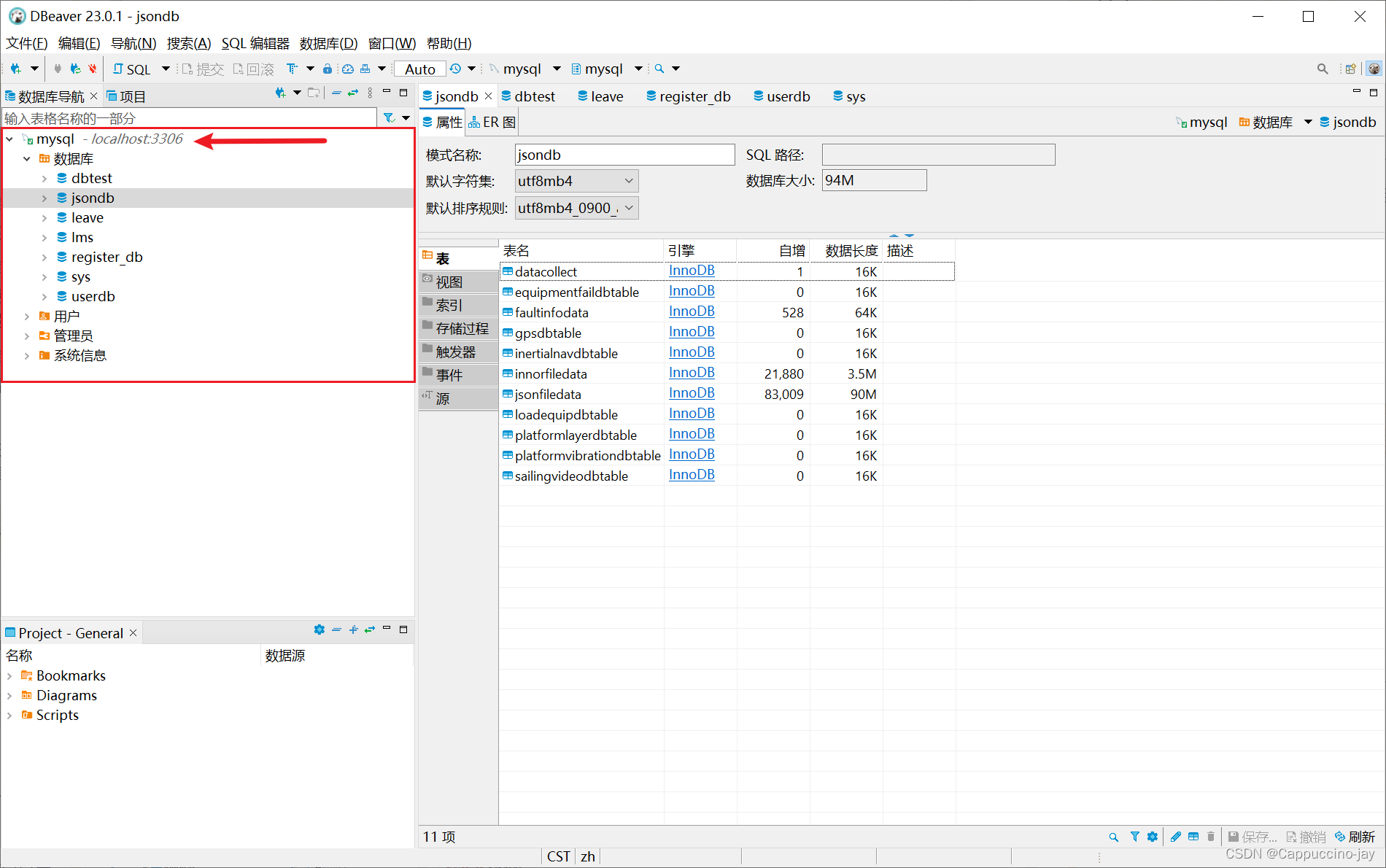Toggle link with editor in database navigator
1386x868 pixels.
353,93
